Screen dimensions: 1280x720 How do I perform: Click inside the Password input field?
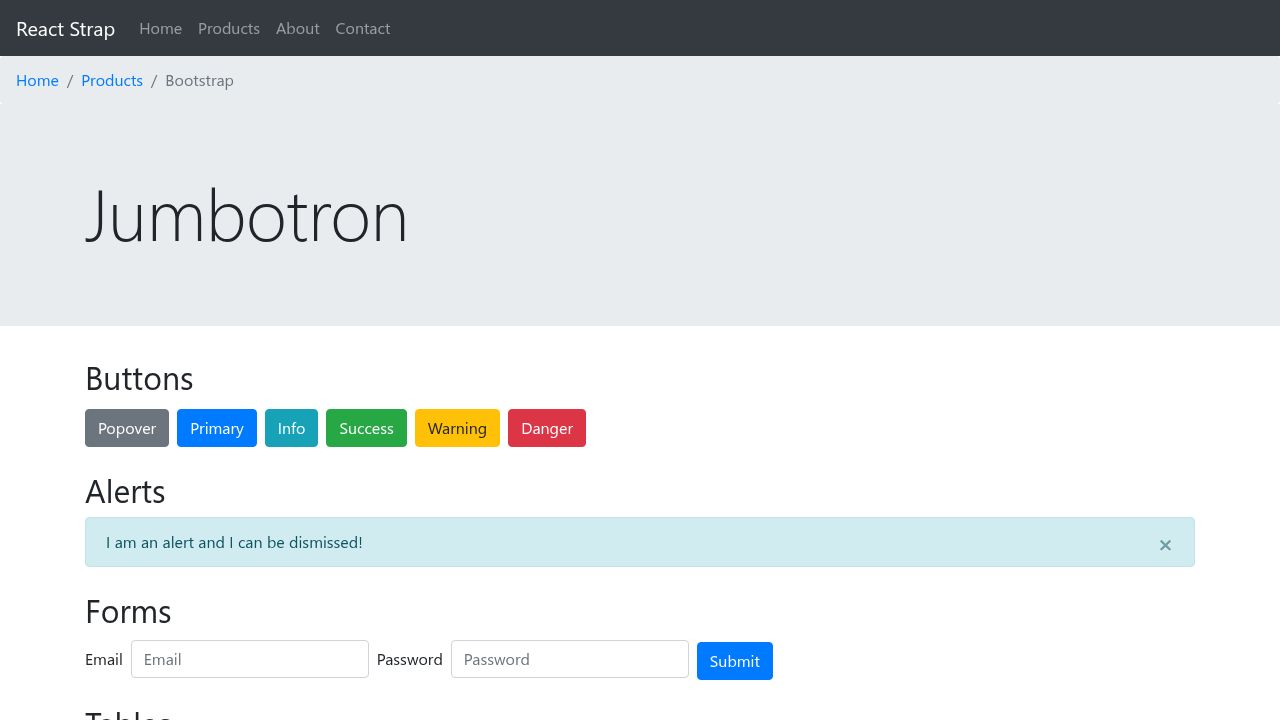[x=570, y=659]
